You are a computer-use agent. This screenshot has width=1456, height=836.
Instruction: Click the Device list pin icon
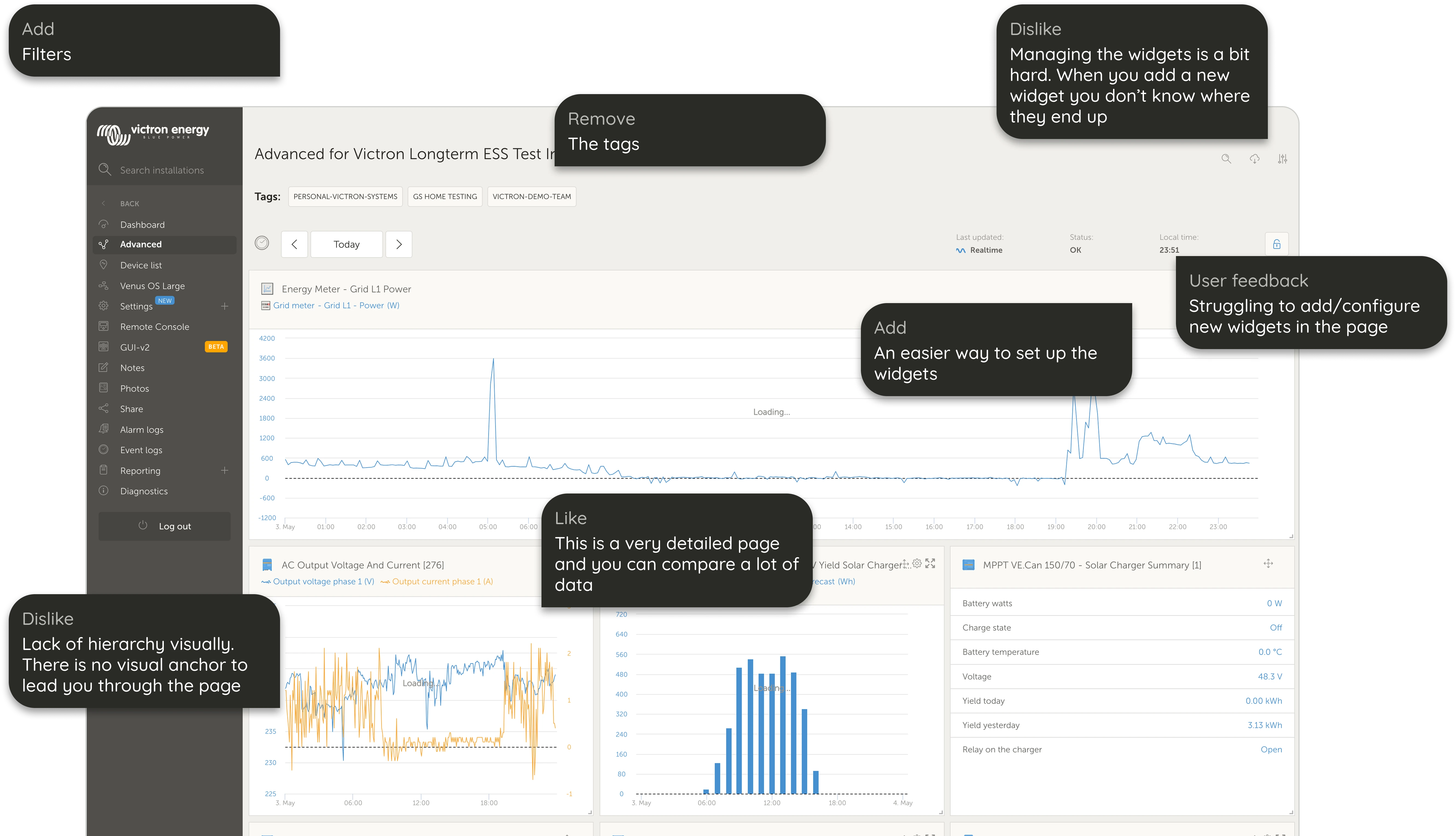[x=104, y=265]
